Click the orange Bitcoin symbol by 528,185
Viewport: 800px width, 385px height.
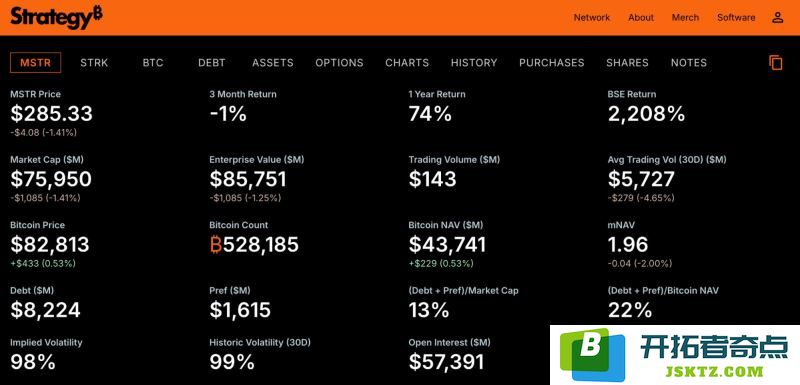point(216,245)
